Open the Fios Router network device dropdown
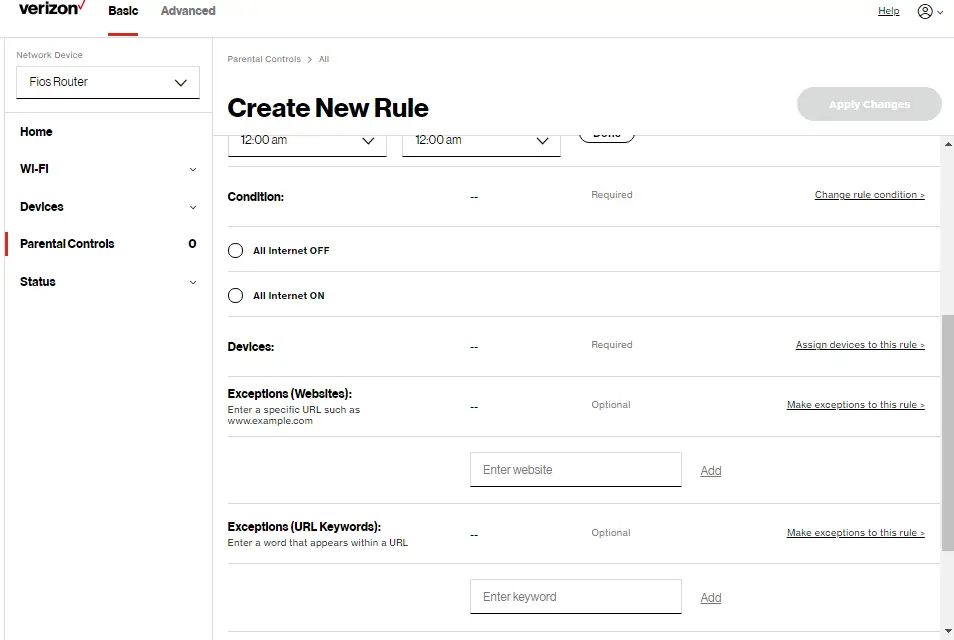The image size is (954, 640). 107,81
